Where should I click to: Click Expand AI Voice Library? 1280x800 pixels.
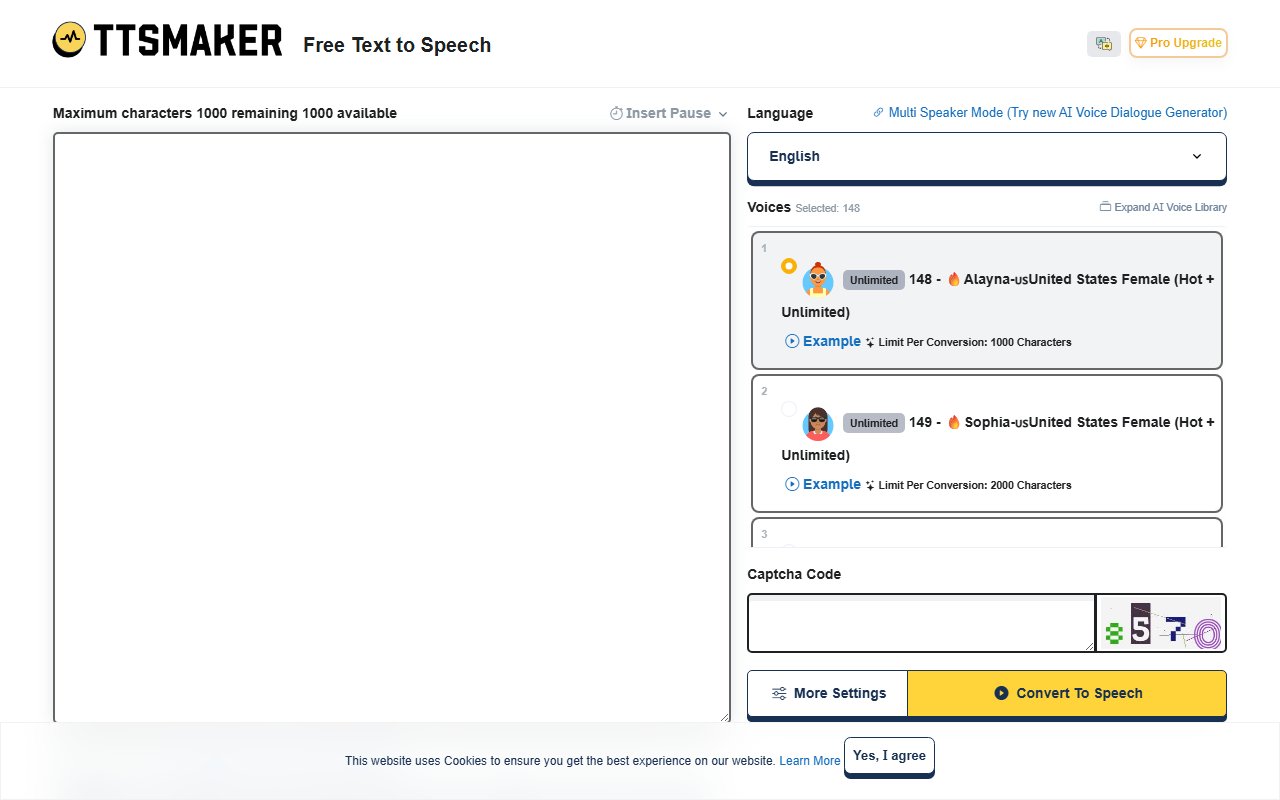pos(1163,207)
